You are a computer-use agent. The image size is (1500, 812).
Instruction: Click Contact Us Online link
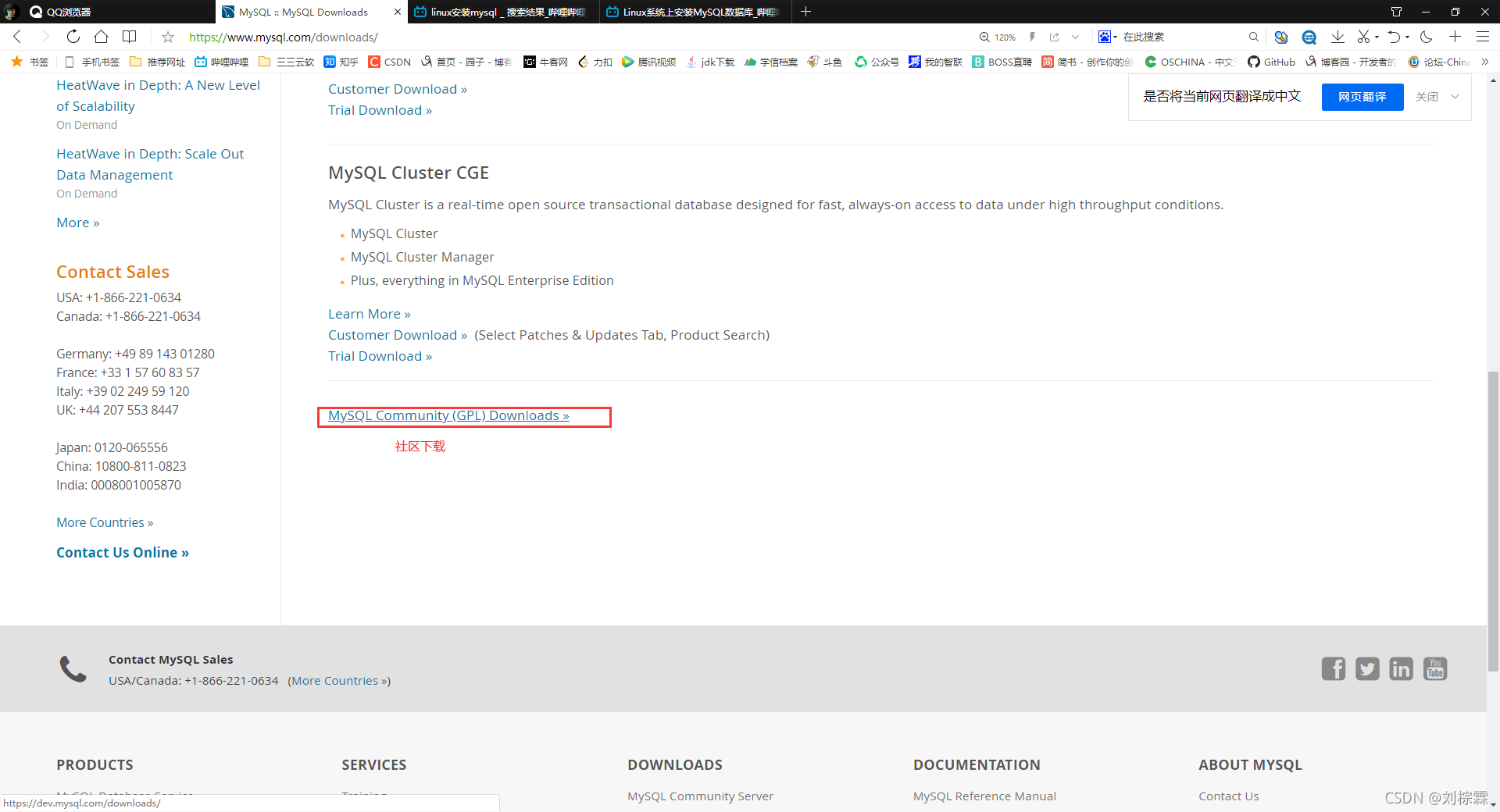123,552
